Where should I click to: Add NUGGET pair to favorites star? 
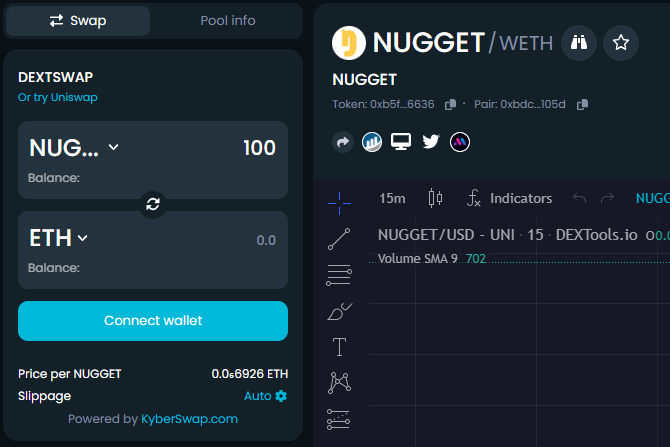click(x=621, y=43)
